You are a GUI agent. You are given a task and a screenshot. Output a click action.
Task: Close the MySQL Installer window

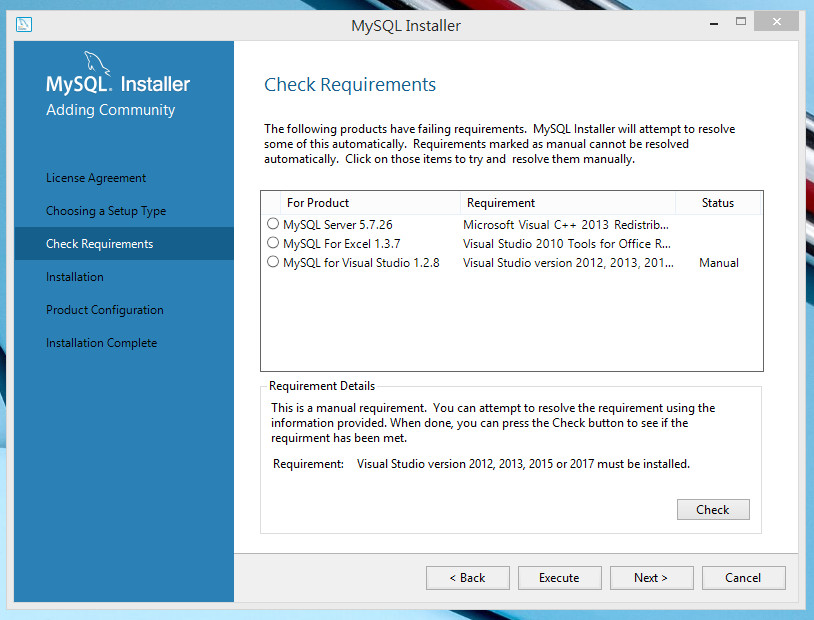pos(777,21)
